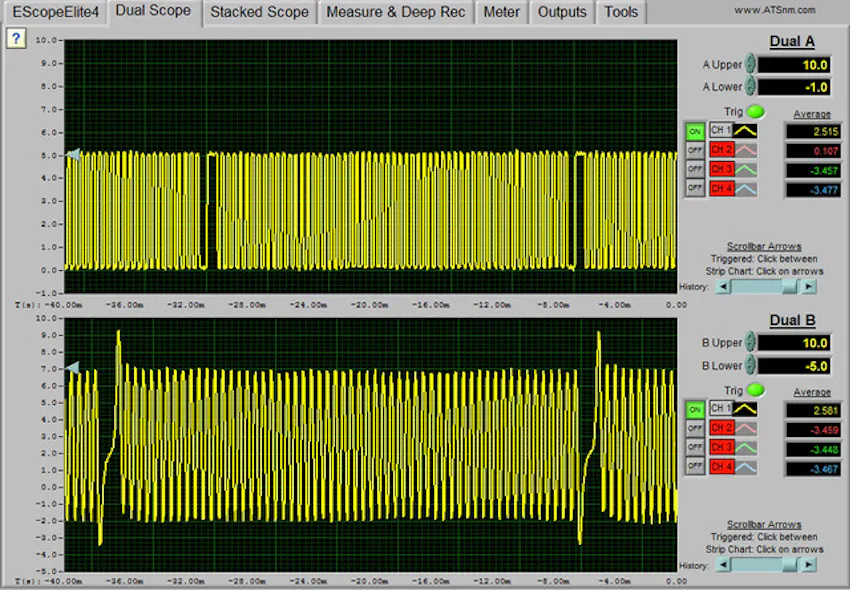This screenshot has height=590, width=850.
Task: Toggle Dual B CH 1 ON switch
Action: (695, 409)
